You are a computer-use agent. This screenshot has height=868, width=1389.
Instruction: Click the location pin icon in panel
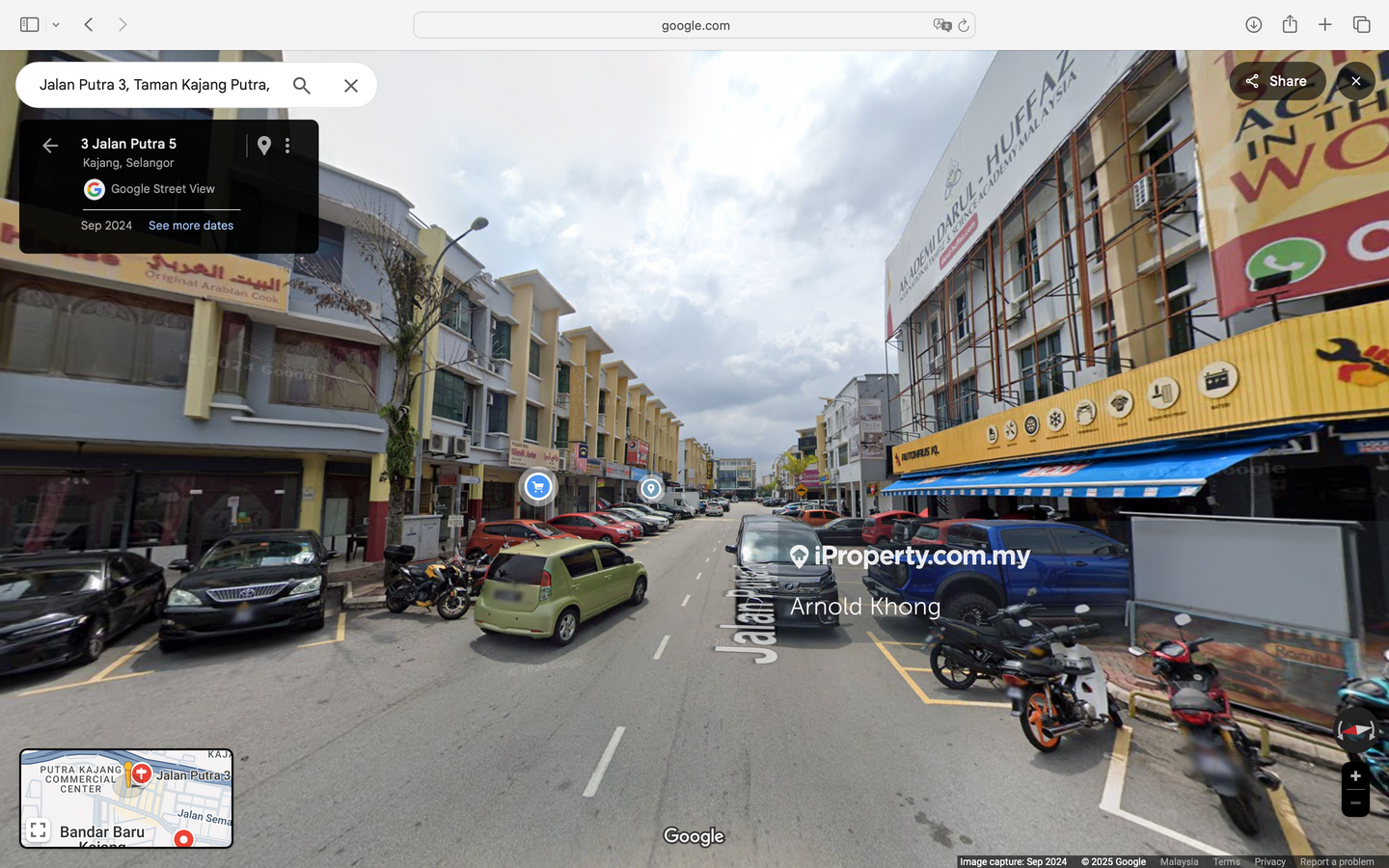264,146
